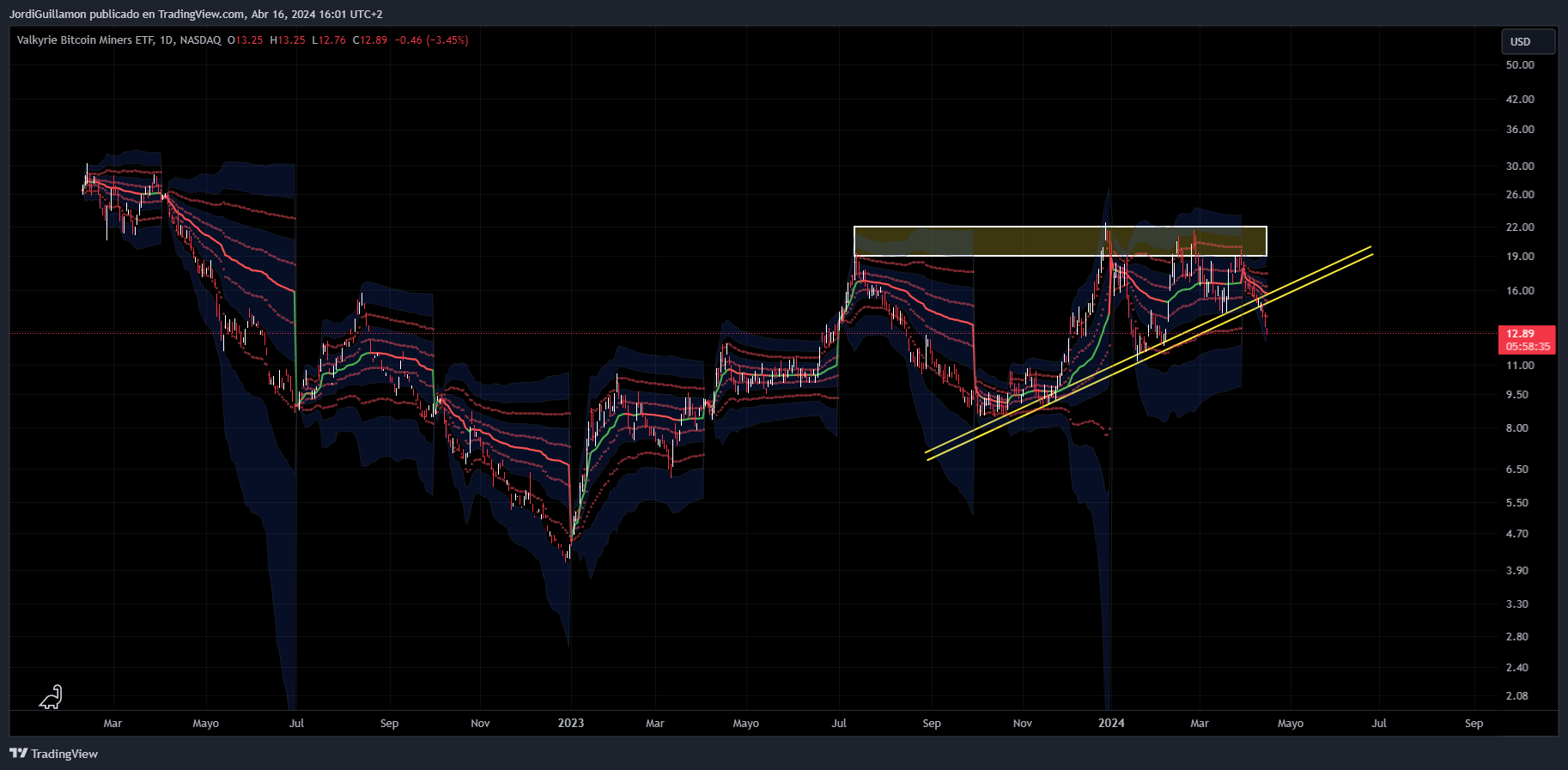Viewport: 1568px width, 770px height.
Task: Click the 2024 label on time axis
Action: point(1111,723)
